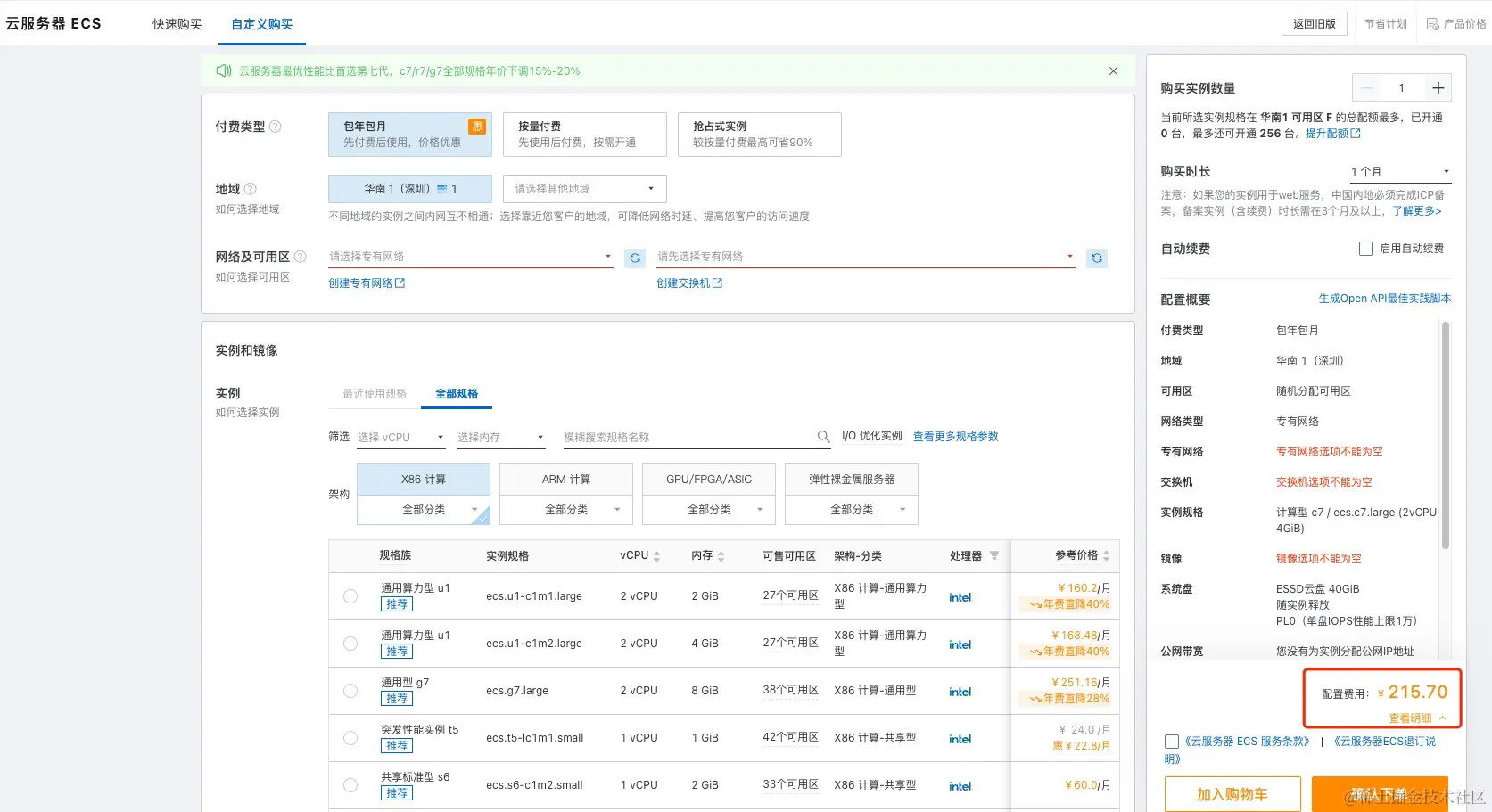Open the 创建交换机 link

pyautogui.click(x=689, y=283)
